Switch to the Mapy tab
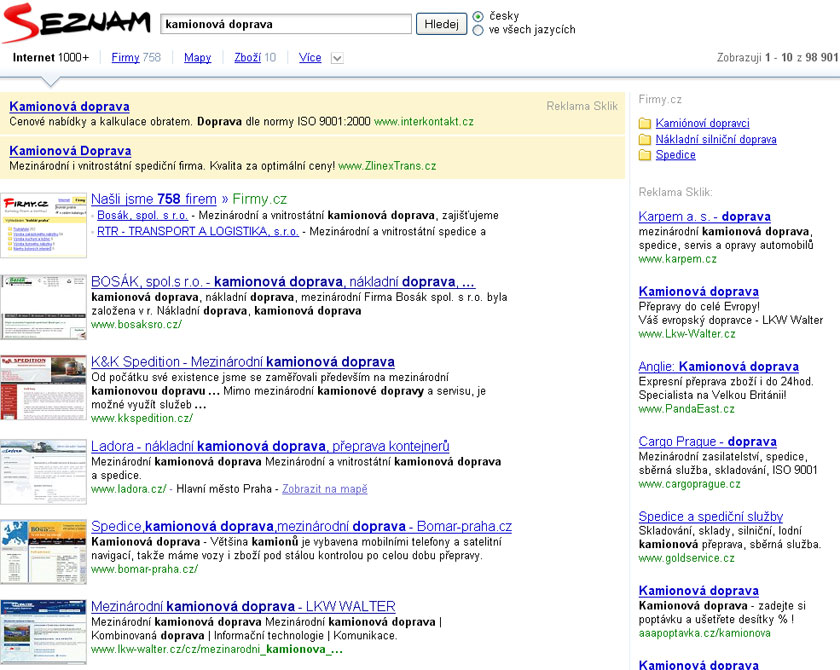The height and width of the screenshot is (670, 840). pos(198,57)
